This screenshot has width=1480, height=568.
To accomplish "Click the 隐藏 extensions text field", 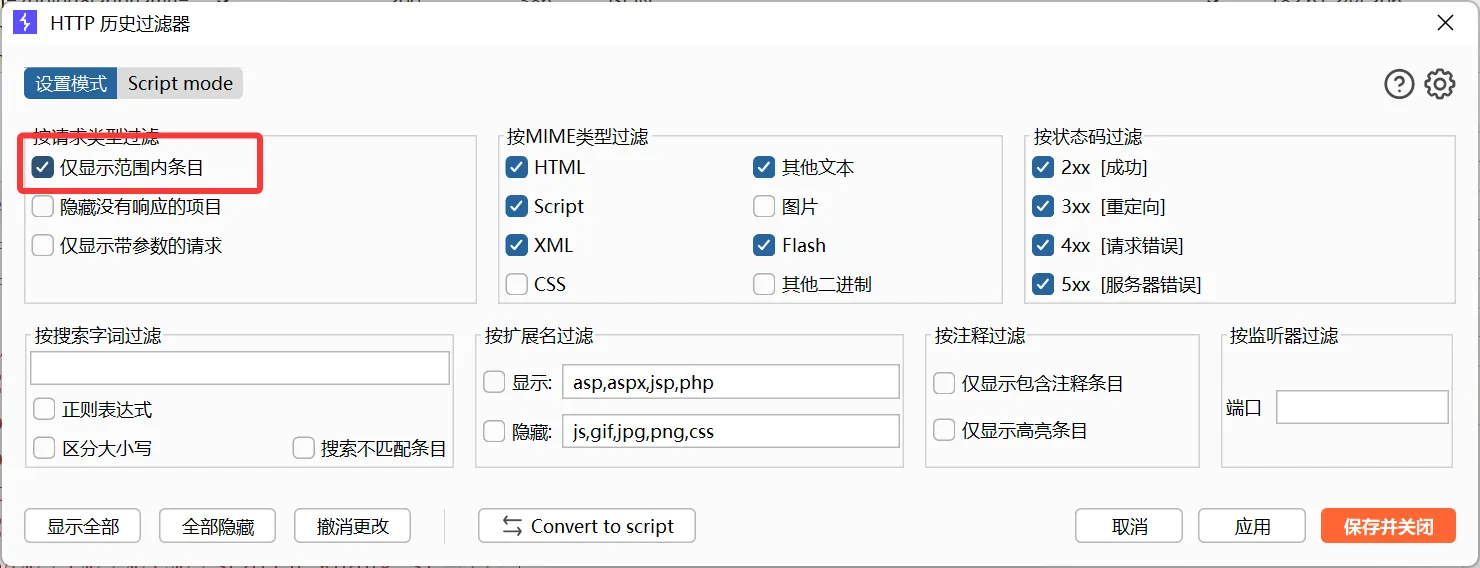I will pyautogui.click(x=730, y=432).
